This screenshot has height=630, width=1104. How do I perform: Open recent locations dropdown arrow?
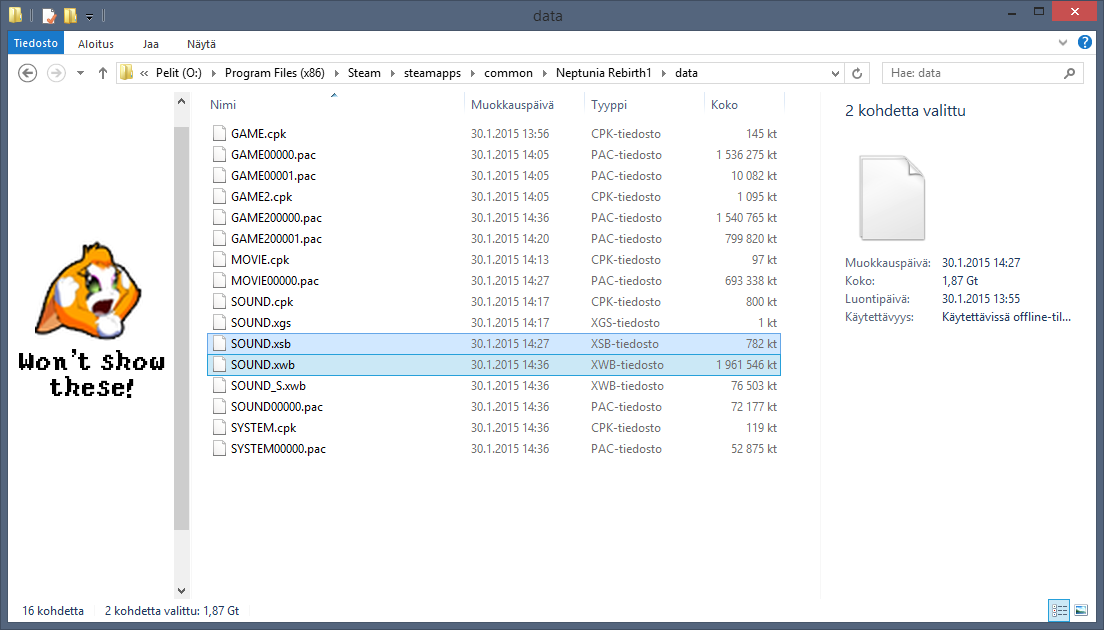(x=80, y=73)
